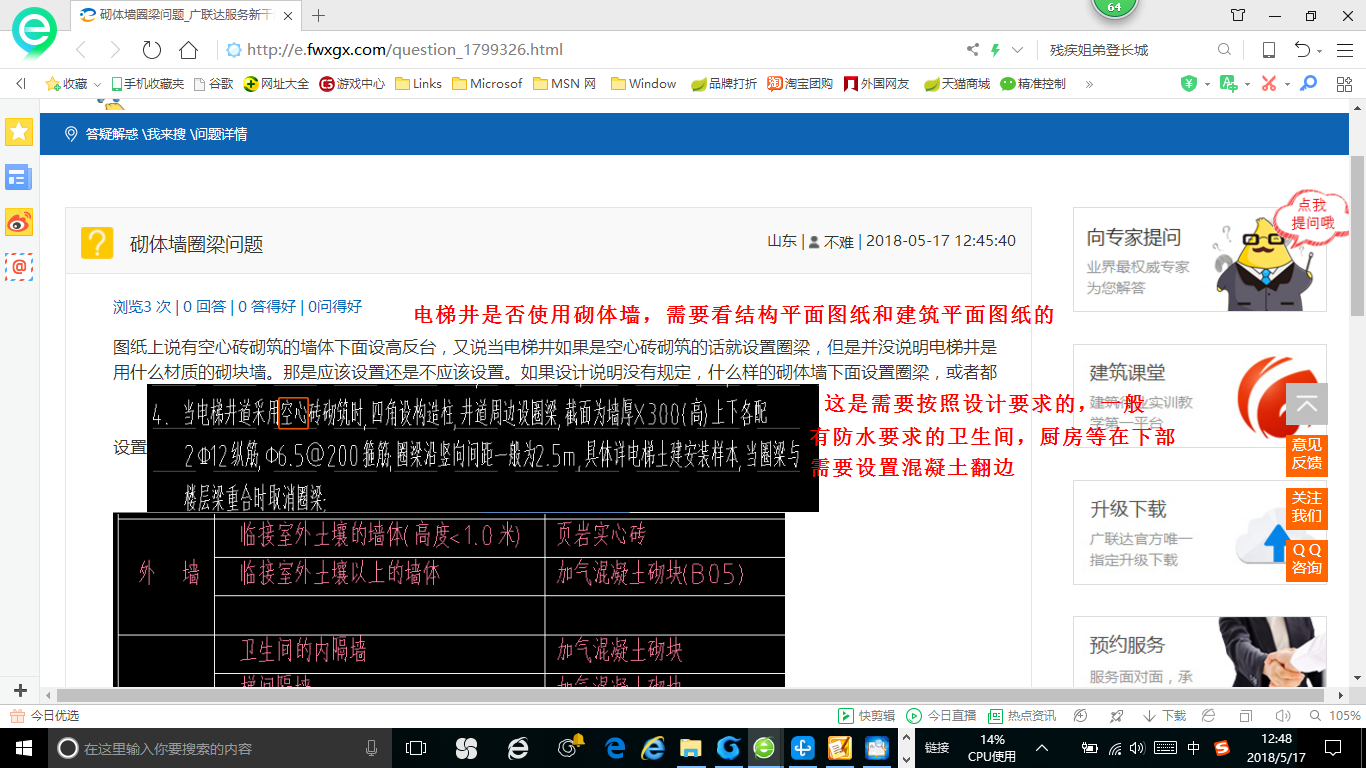The image size is (1366, 768).
Task: Click the share icon in address bar
Action: [x=973, y=50]
